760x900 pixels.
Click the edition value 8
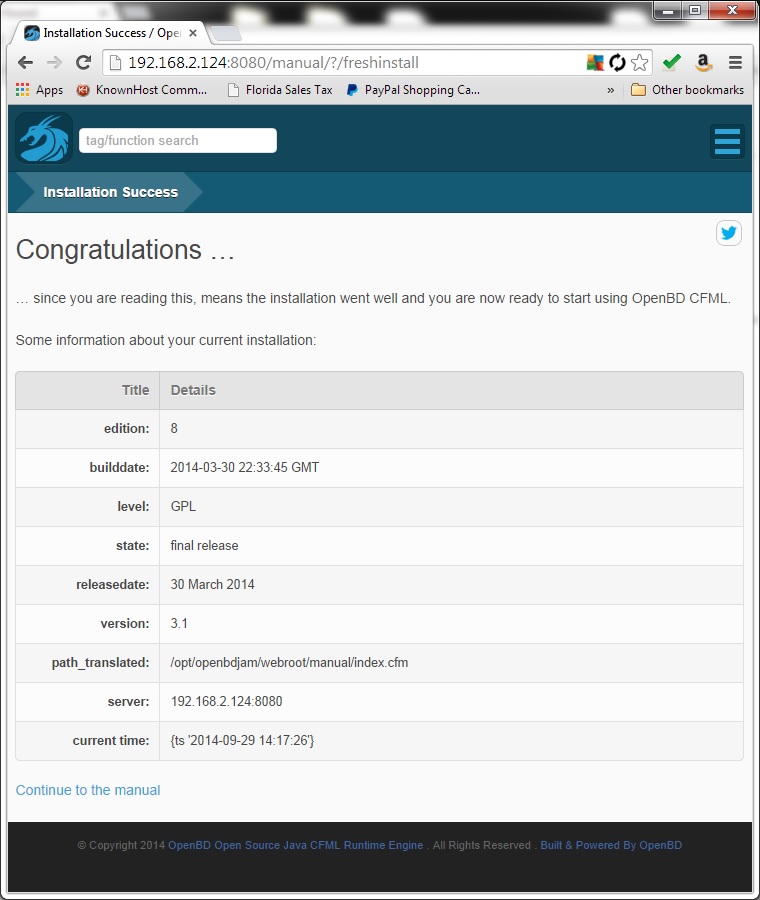click(174, 429)
